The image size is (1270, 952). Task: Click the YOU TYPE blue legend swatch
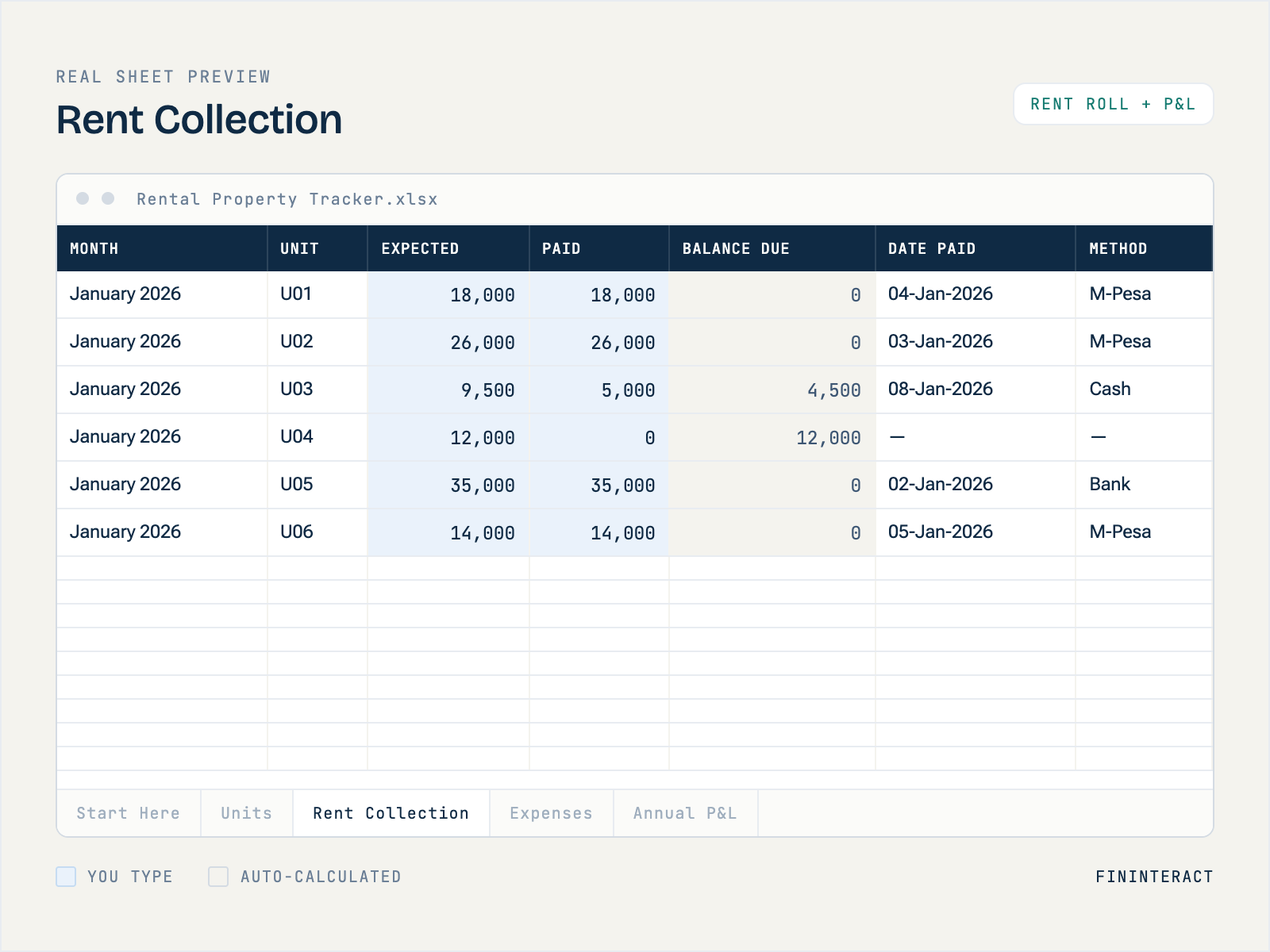coord(66,877)
